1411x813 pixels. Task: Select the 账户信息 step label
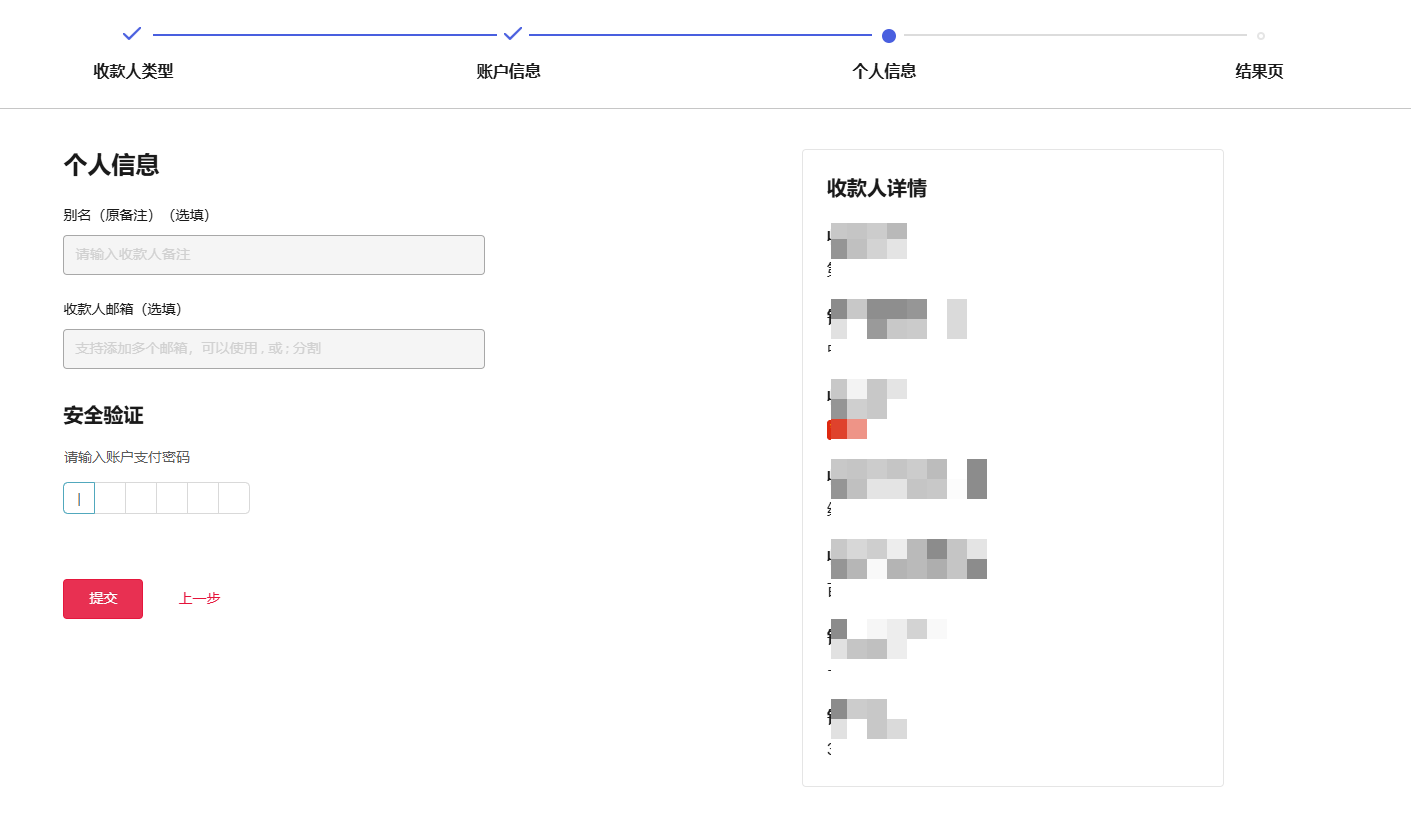pyautogui.click(x=509, y=71)
